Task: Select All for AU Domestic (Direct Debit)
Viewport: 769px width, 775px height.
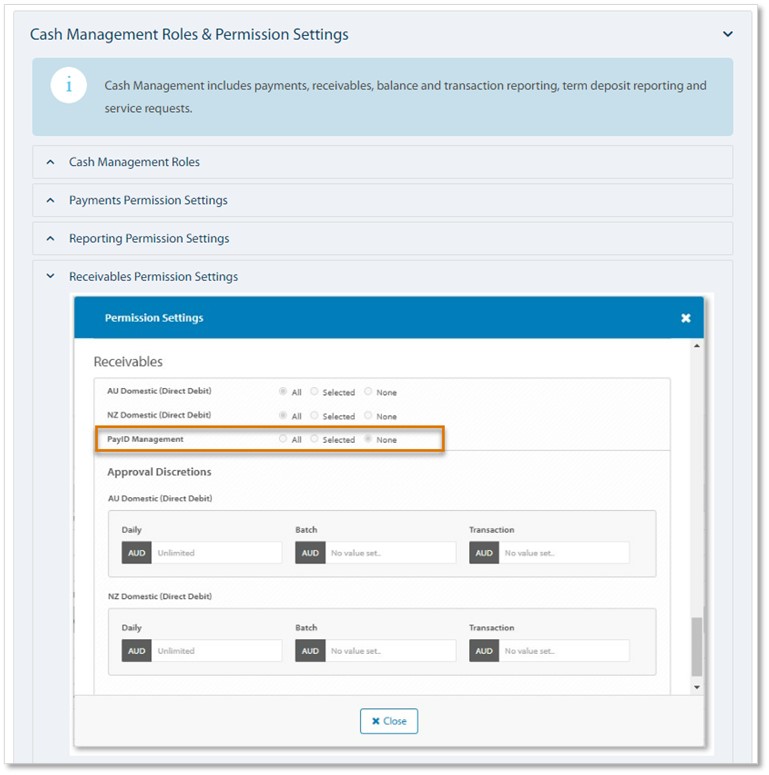Action: pos(283,392)
